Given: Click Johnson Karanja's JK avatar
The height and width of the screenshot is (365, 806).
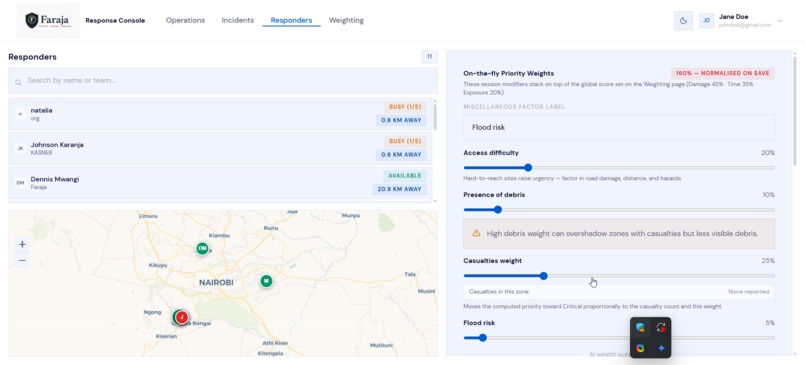Looking at the screenshot, I should [x=21, y=148].
